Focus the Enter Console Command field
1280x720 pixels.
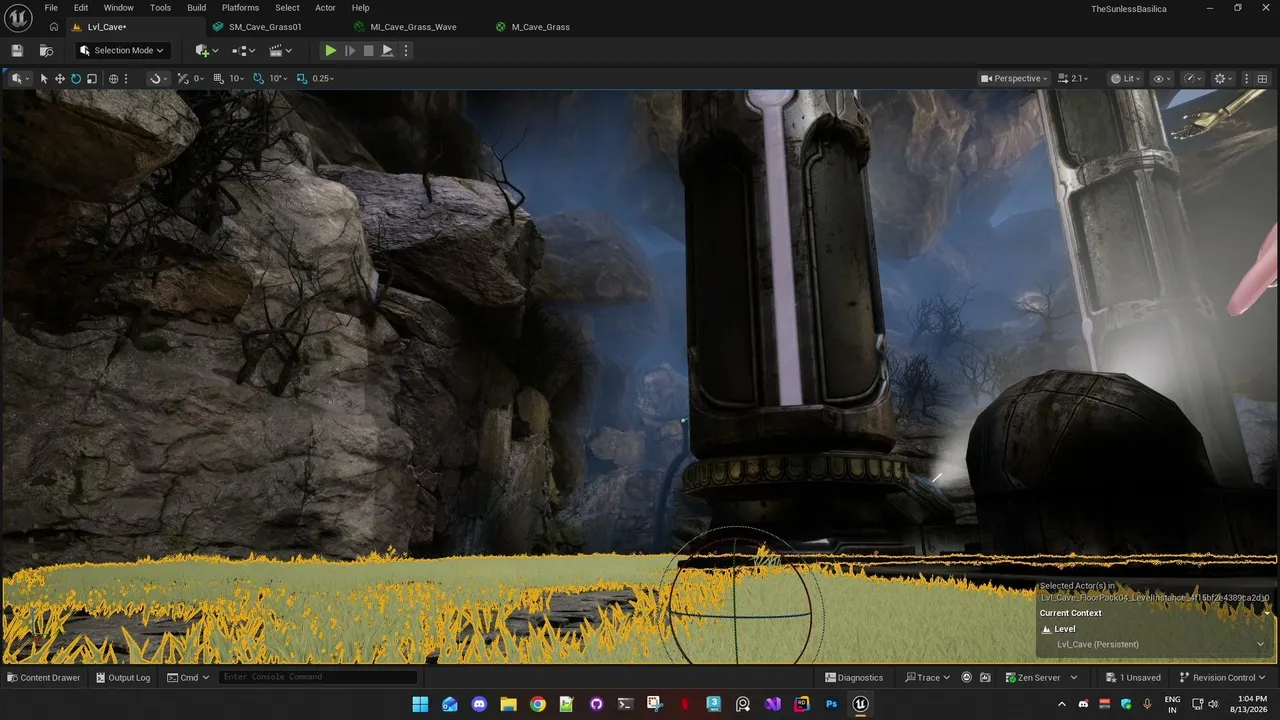[318, 677]
